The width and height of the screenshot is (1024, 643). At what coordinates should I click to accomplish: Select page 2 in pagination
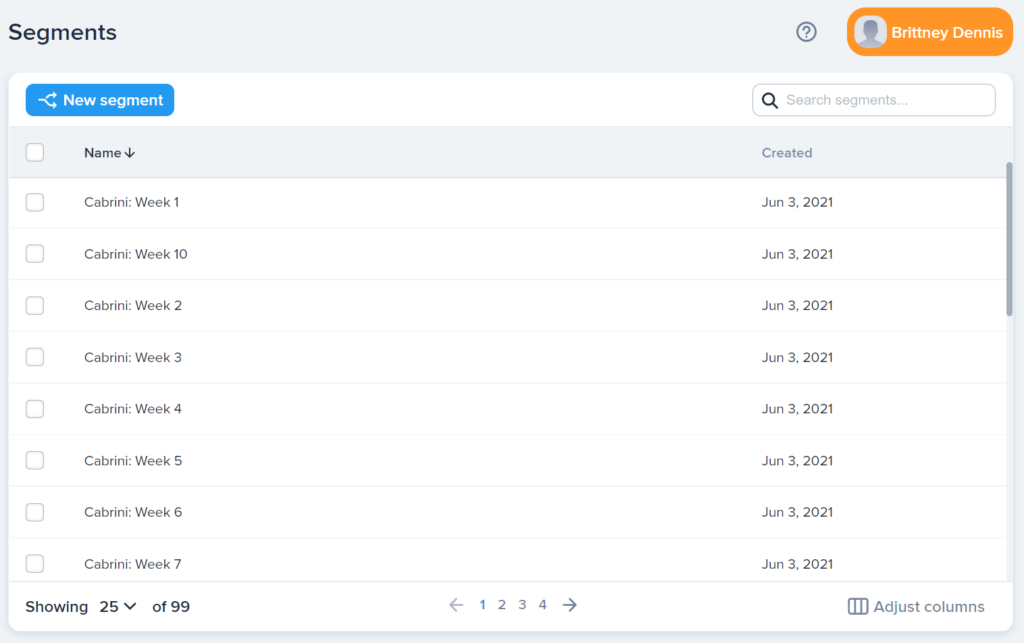[x=502, y=605]
